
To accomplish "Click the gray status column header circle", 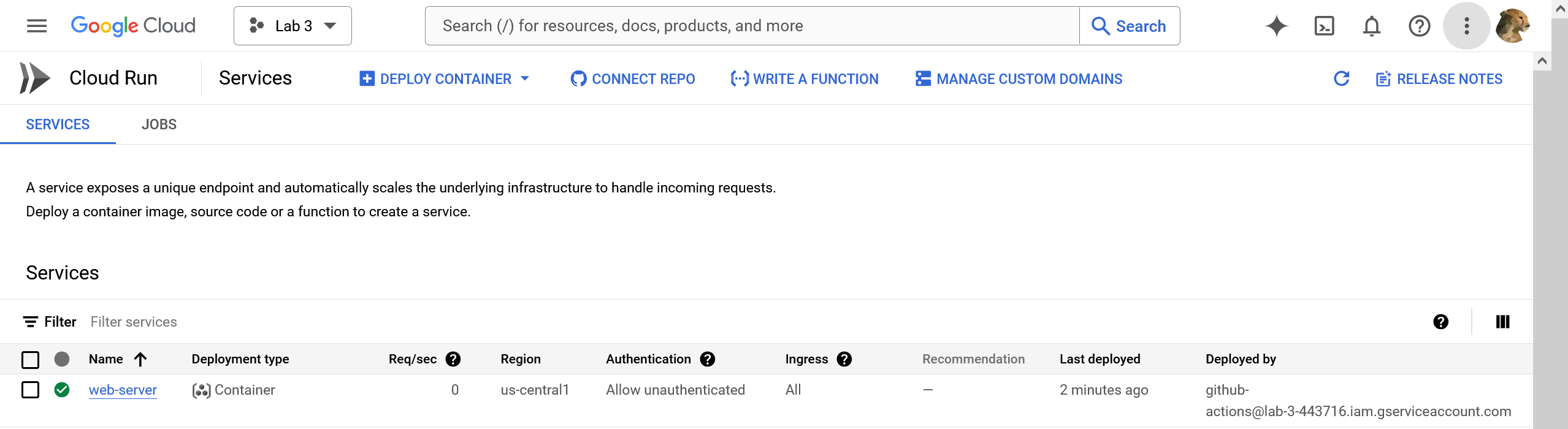I will tap(62, 359).
